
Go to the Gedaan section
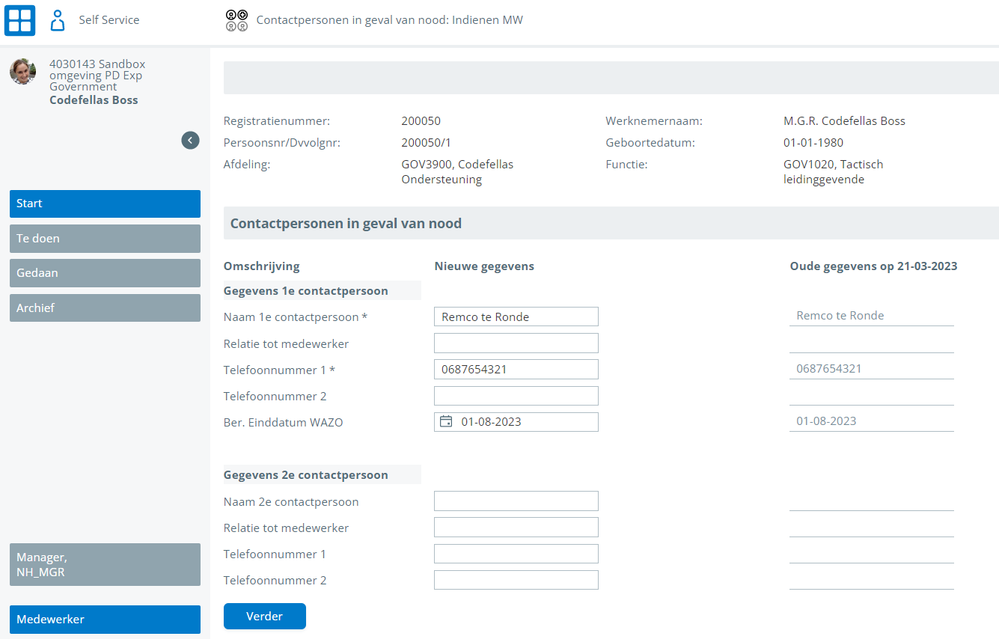(x=105, y=273)
